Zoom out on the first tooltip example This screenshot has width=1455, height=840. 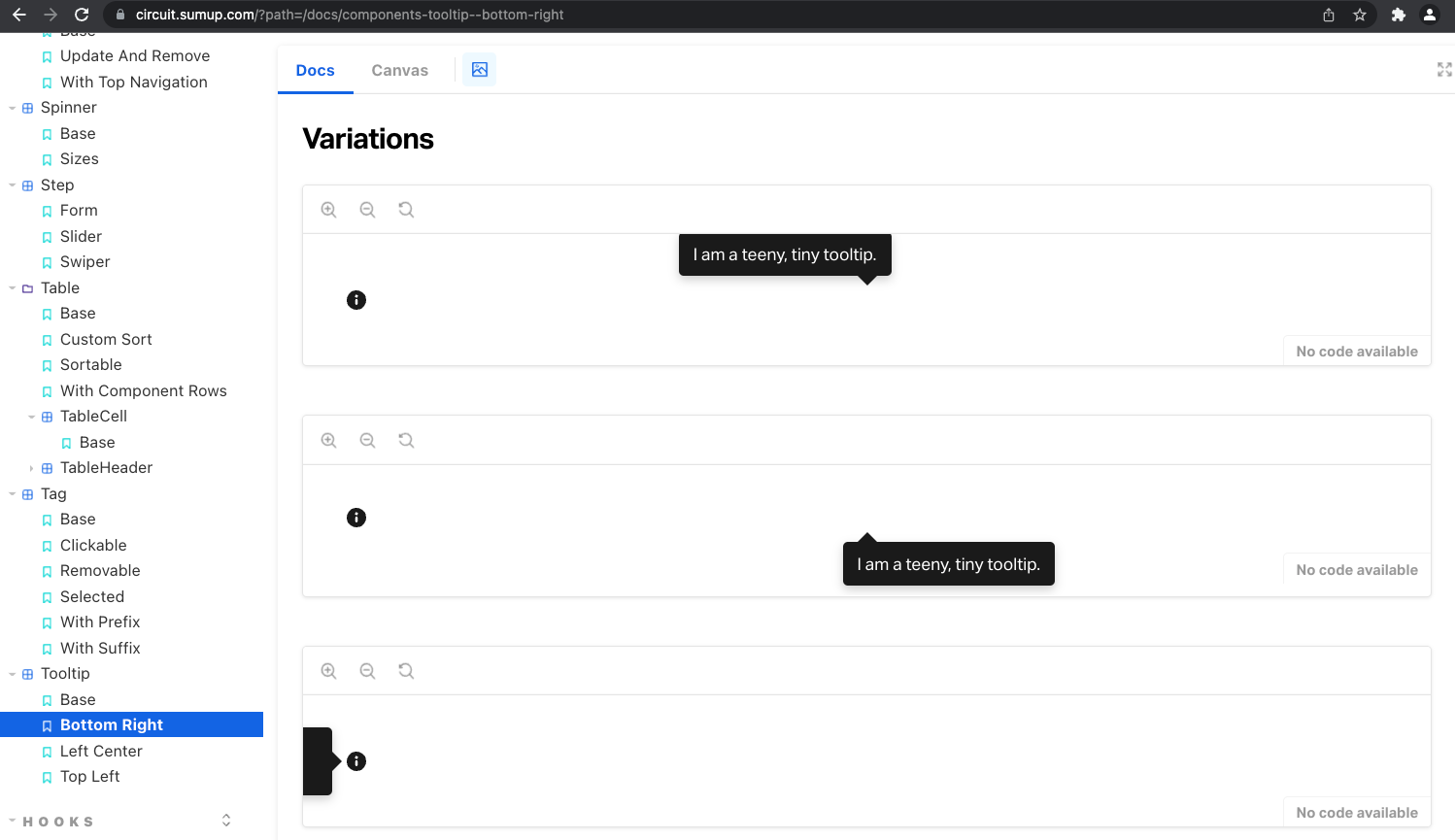point(367,209)
